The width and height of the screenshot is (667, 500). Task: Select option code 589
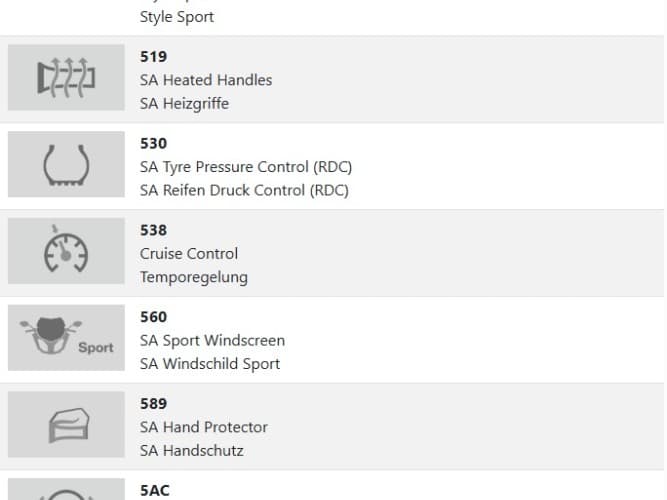[x=153, y=404]
